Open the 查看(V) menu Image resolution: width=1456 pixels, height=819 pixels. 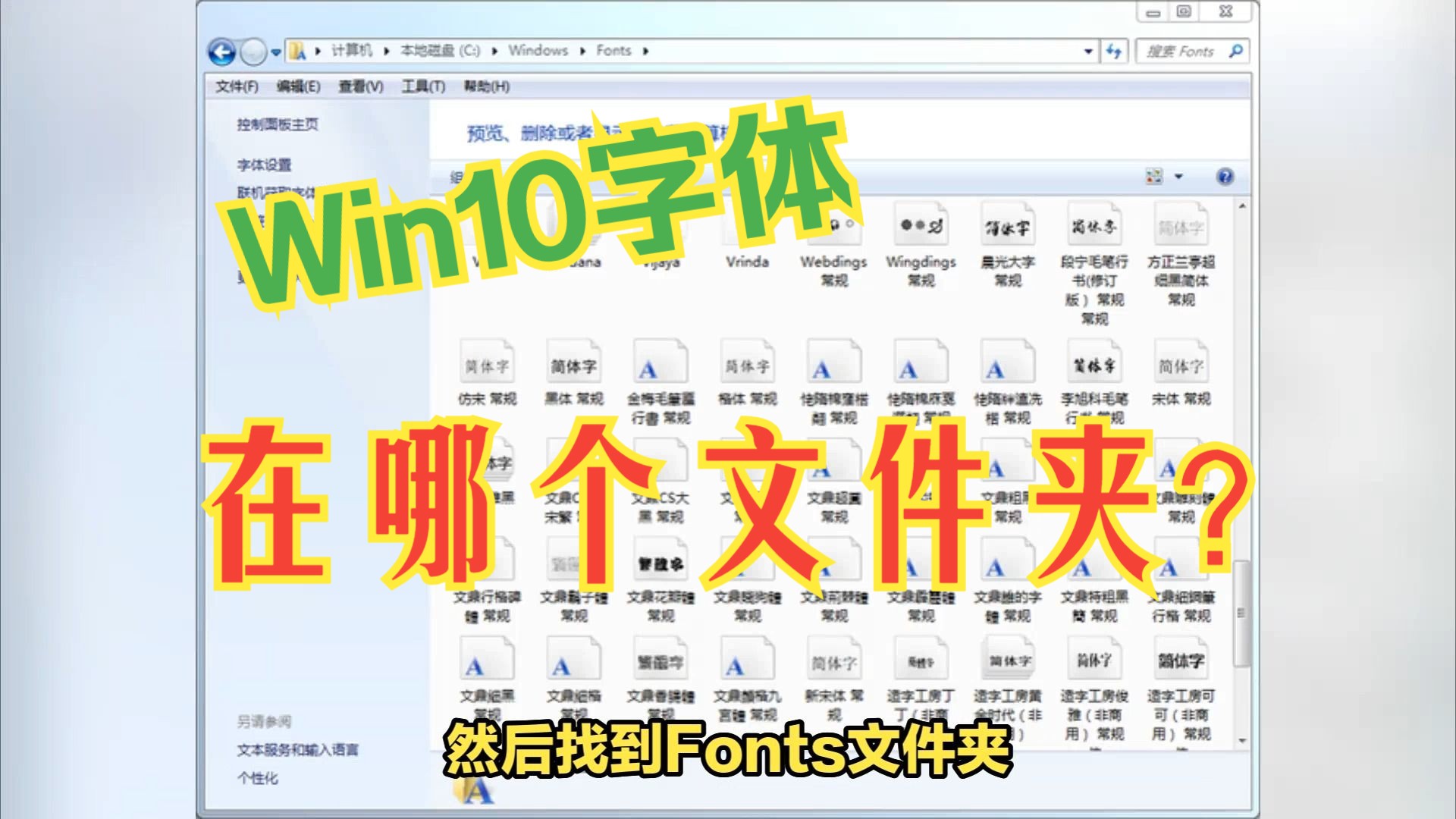(x=362, y=87)
